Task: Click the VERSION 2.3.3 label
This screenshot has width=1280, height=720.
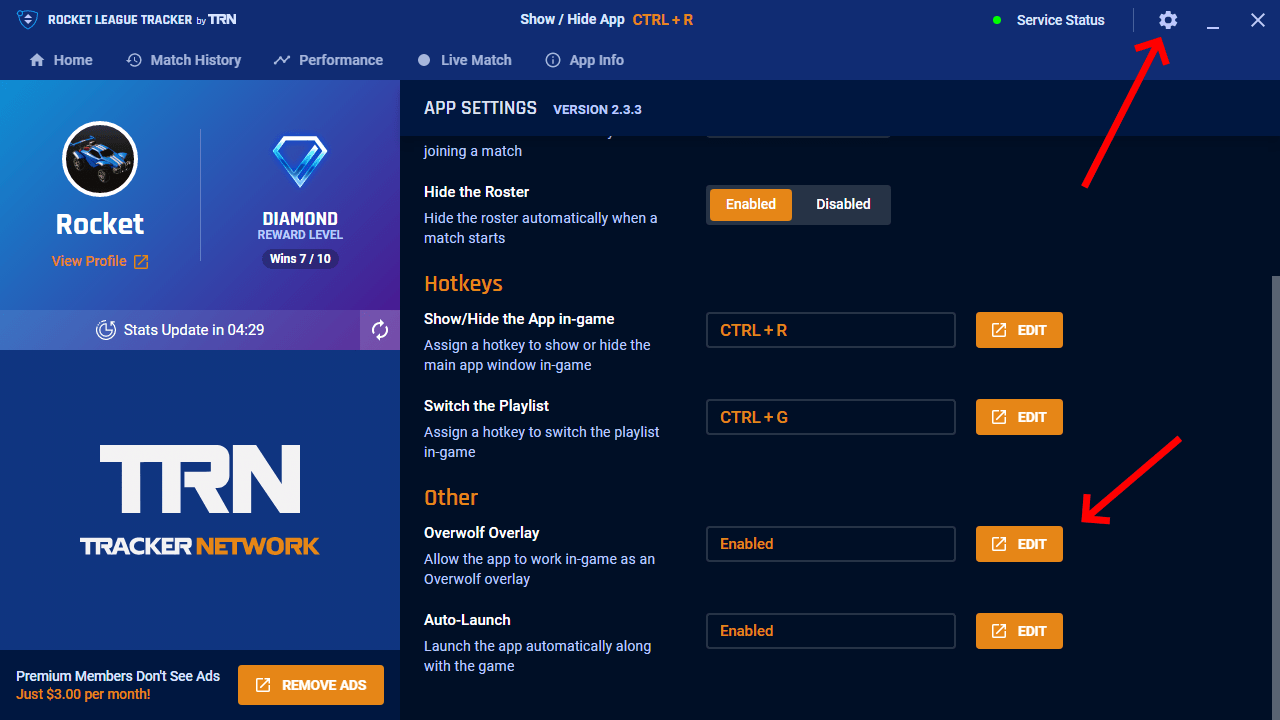Action: (597, 109)
